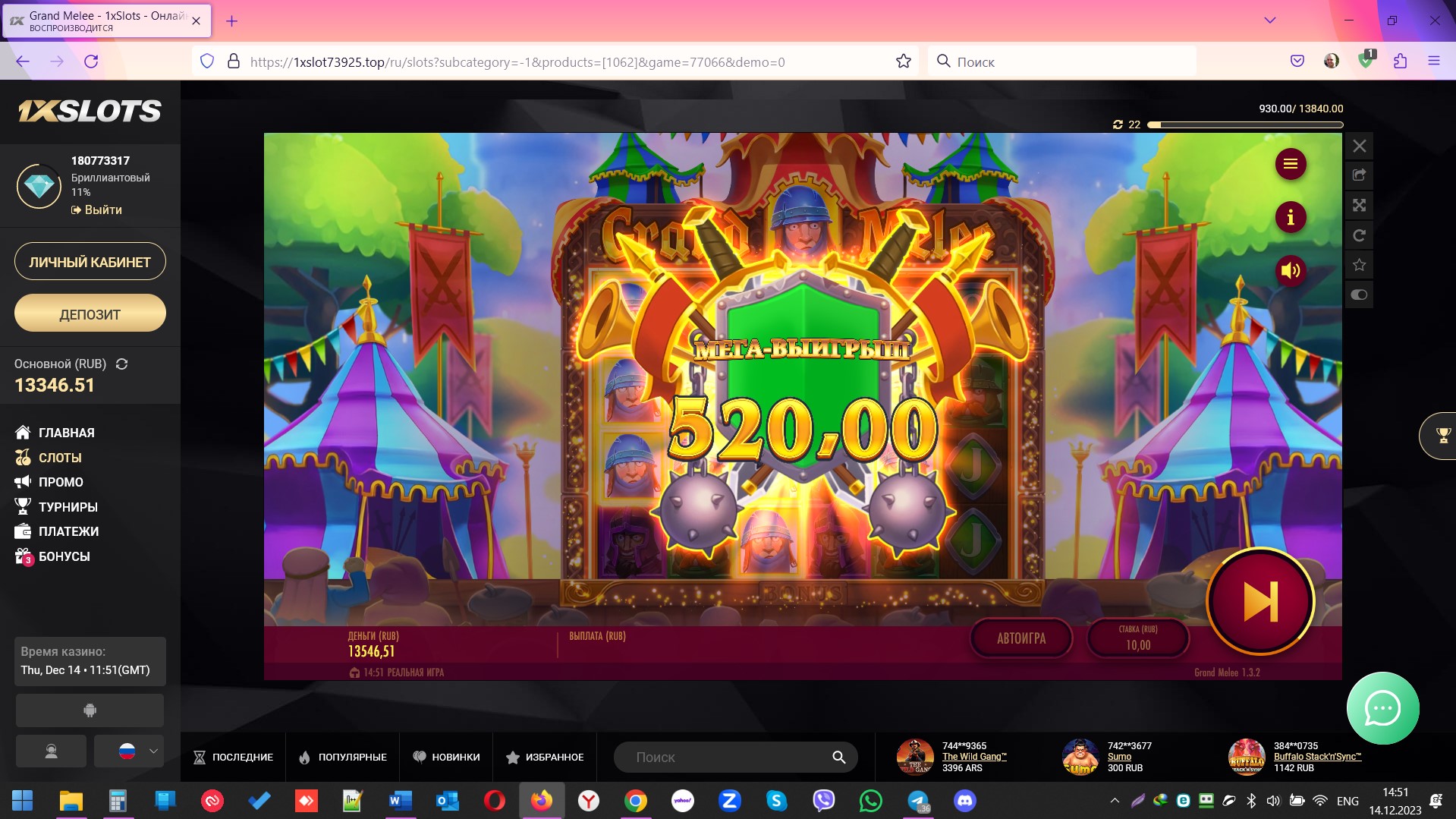Open Telegram from the taskbar
This screenshot has width=1456, height=819.
pos(918,801)
